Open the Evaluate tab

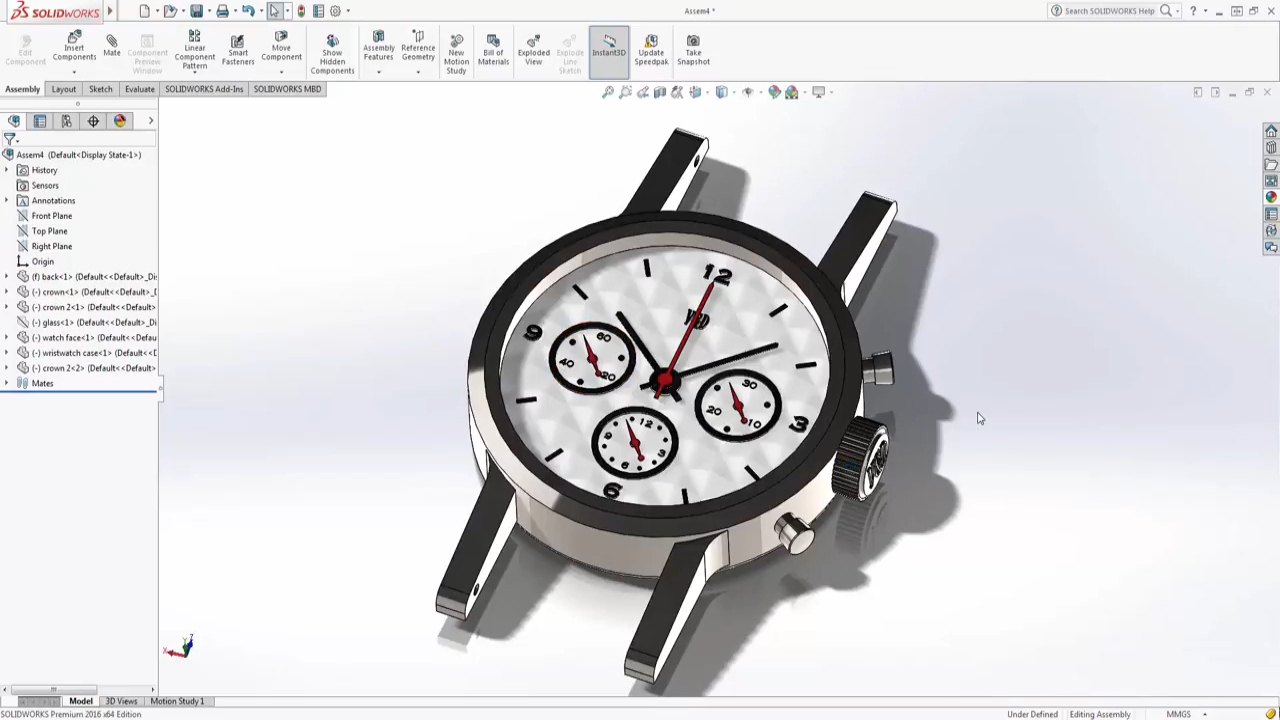pos(140,89)
